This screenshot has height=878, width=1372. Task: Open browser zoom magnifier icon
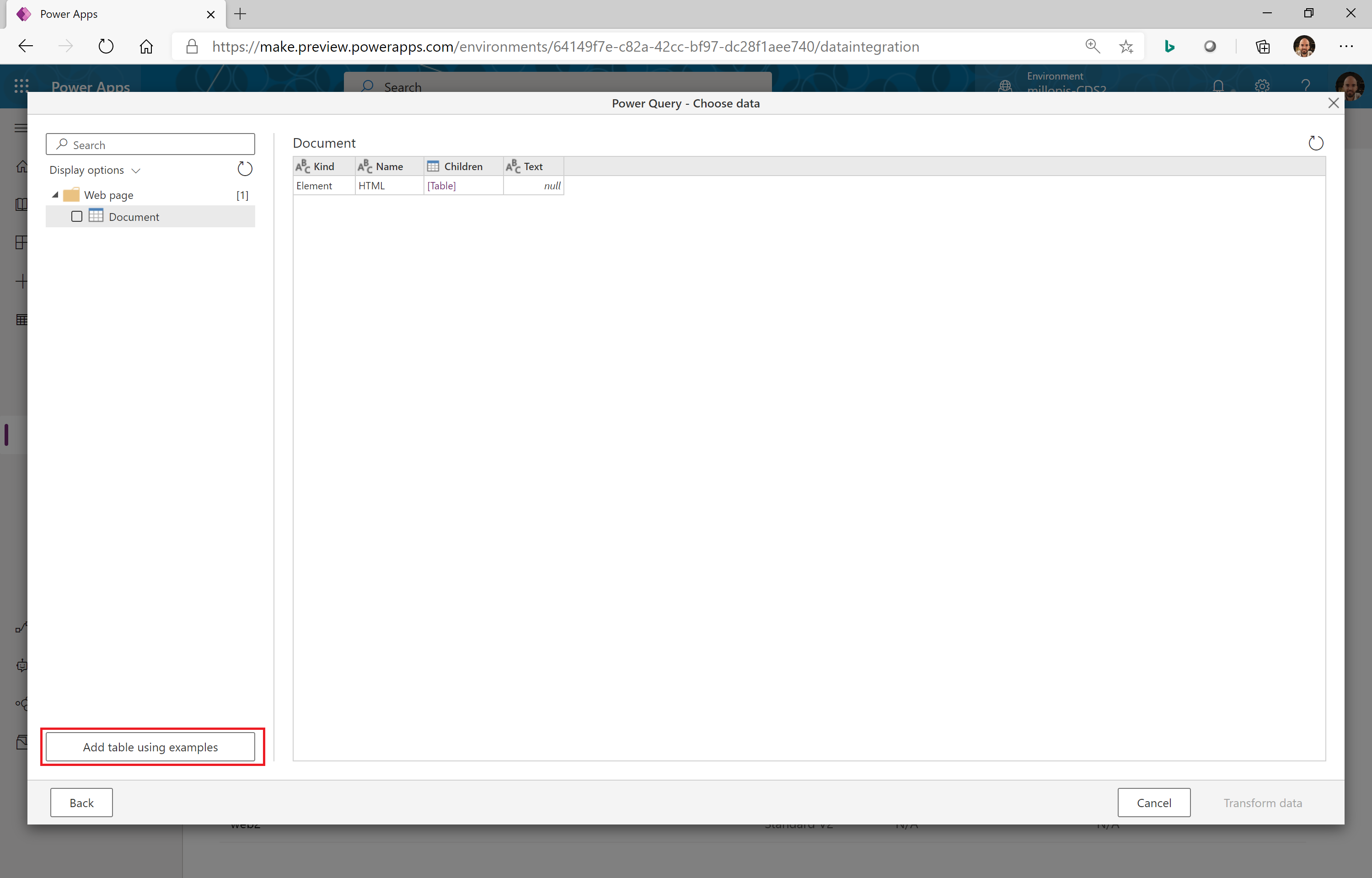(x=1092, y=46)
